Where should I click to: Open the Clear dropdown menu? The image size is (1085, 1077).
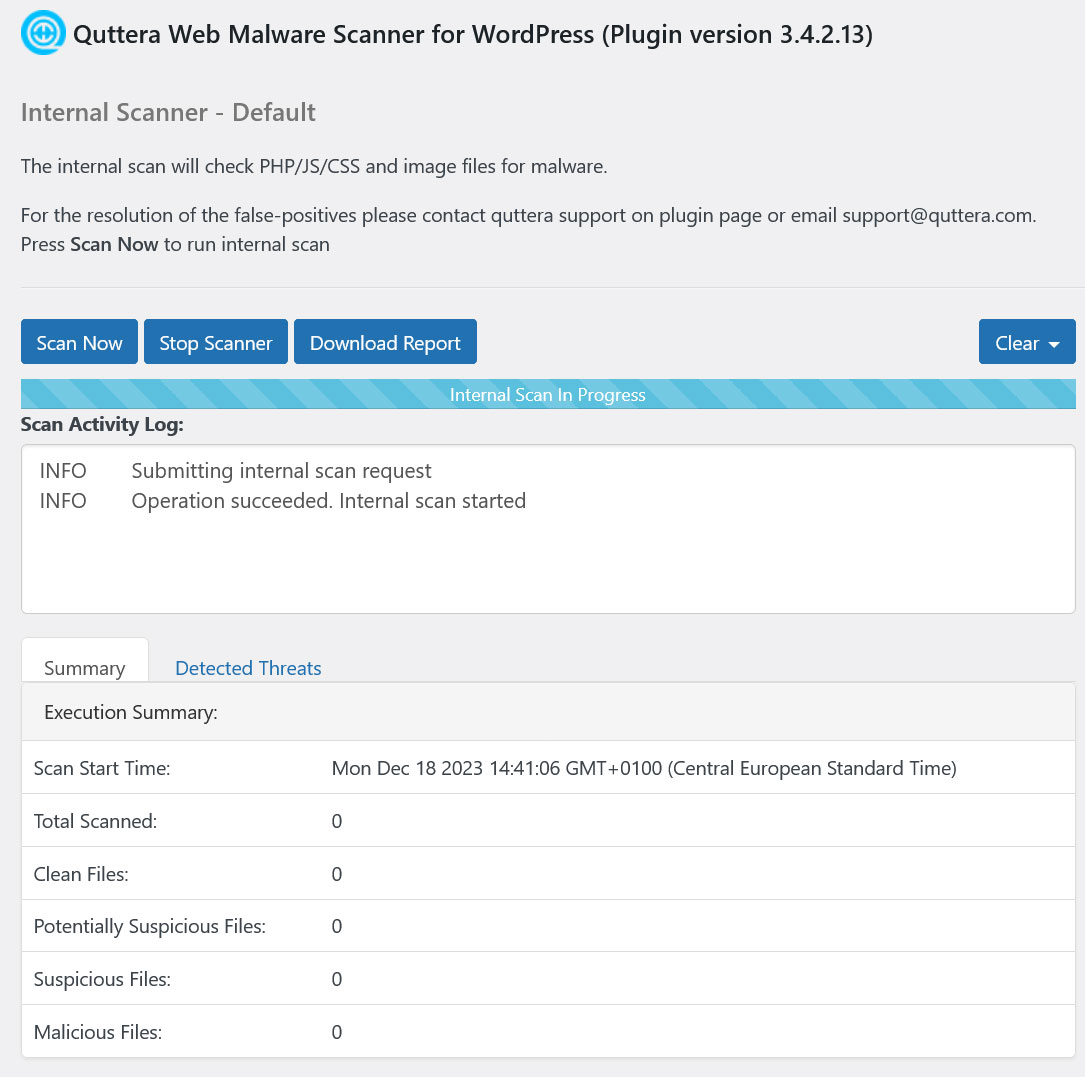pos(1027,342)
